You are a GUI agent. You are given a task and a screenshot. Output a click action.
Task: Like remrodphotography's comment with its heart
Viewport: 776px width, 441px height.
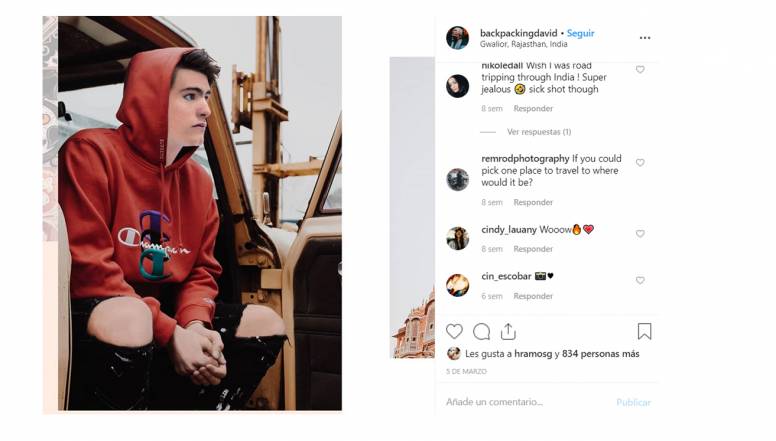click(640, 163)
